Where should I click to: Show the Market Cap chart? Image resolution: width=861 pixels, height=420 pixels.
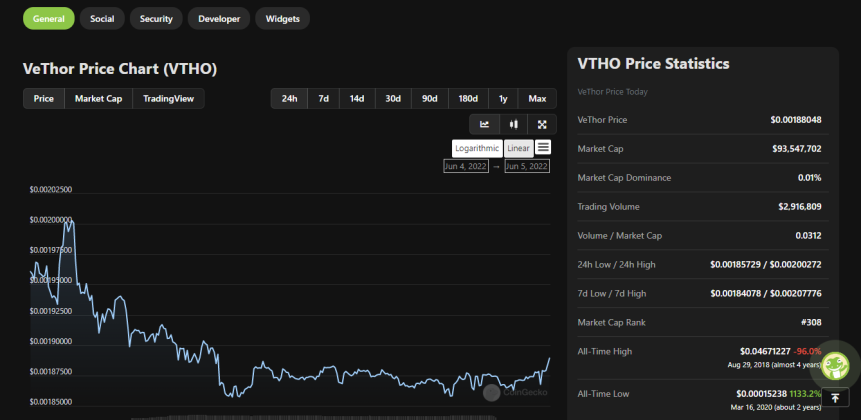[x=98, y=99]
